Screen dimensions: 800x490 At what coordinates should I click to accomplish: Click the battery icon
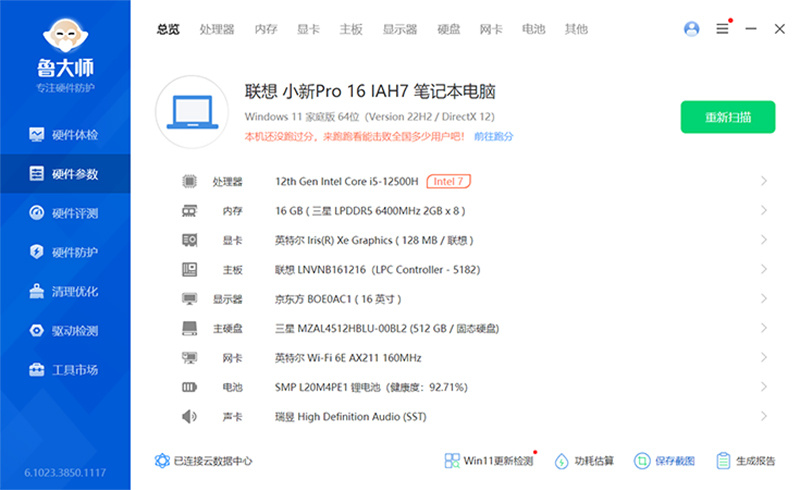[x=189, y=387]
